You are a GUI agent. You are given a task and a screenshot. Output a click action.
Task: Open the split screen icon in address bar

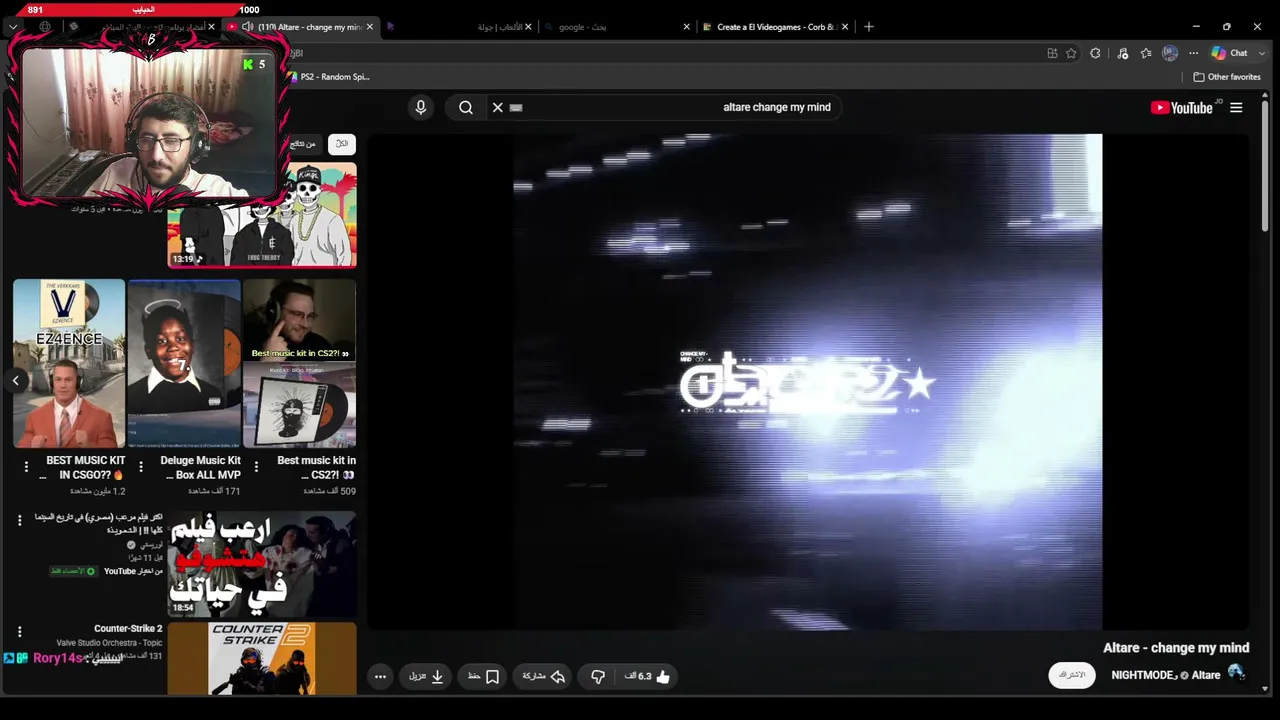(x=1052, y=53)
